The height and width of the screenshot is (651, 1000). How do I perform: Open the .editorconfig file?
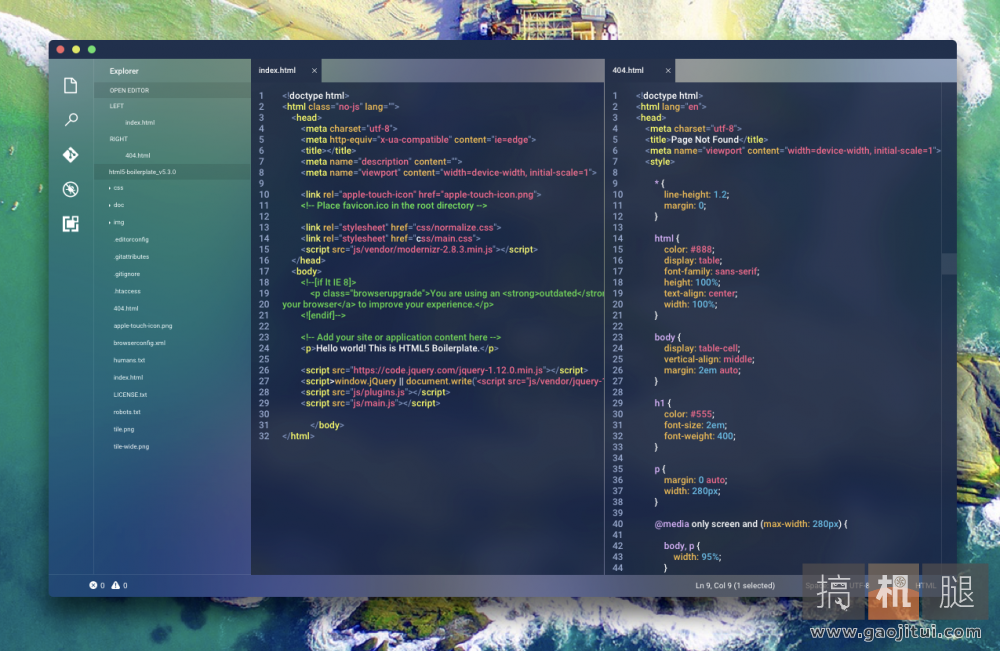pyautogui.click(x=131, y=240)
